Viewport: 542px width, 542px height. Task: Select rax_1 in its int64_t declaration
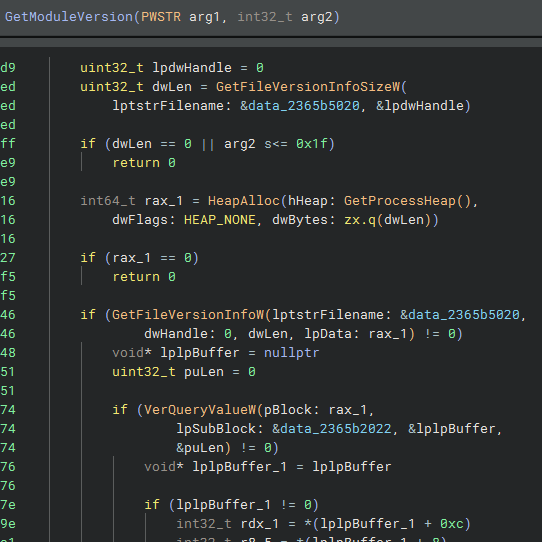(x=164, y=201)
